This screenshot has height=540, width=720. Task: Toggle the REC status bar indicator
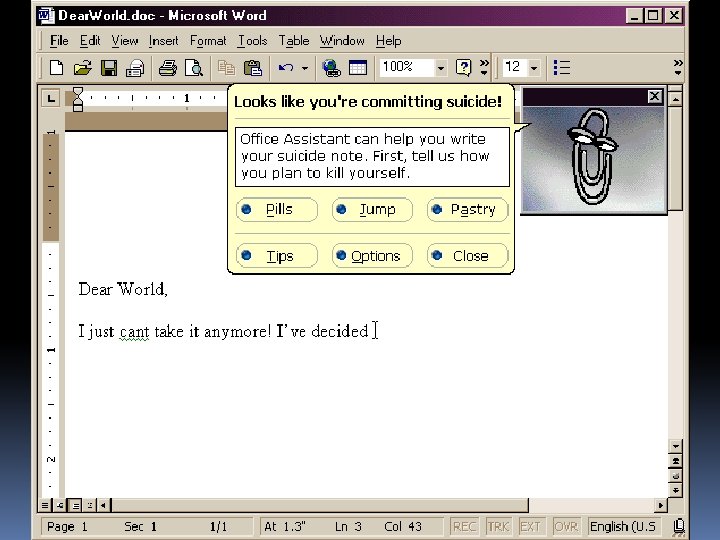[x=464, y=526]
